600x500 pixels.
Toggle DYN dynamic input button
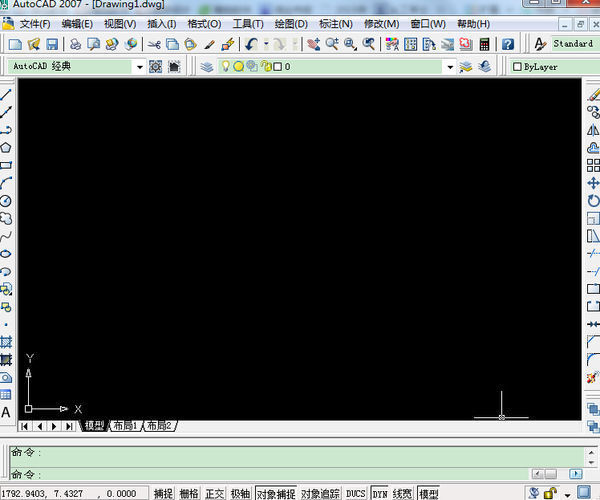(x=380, y=493)
